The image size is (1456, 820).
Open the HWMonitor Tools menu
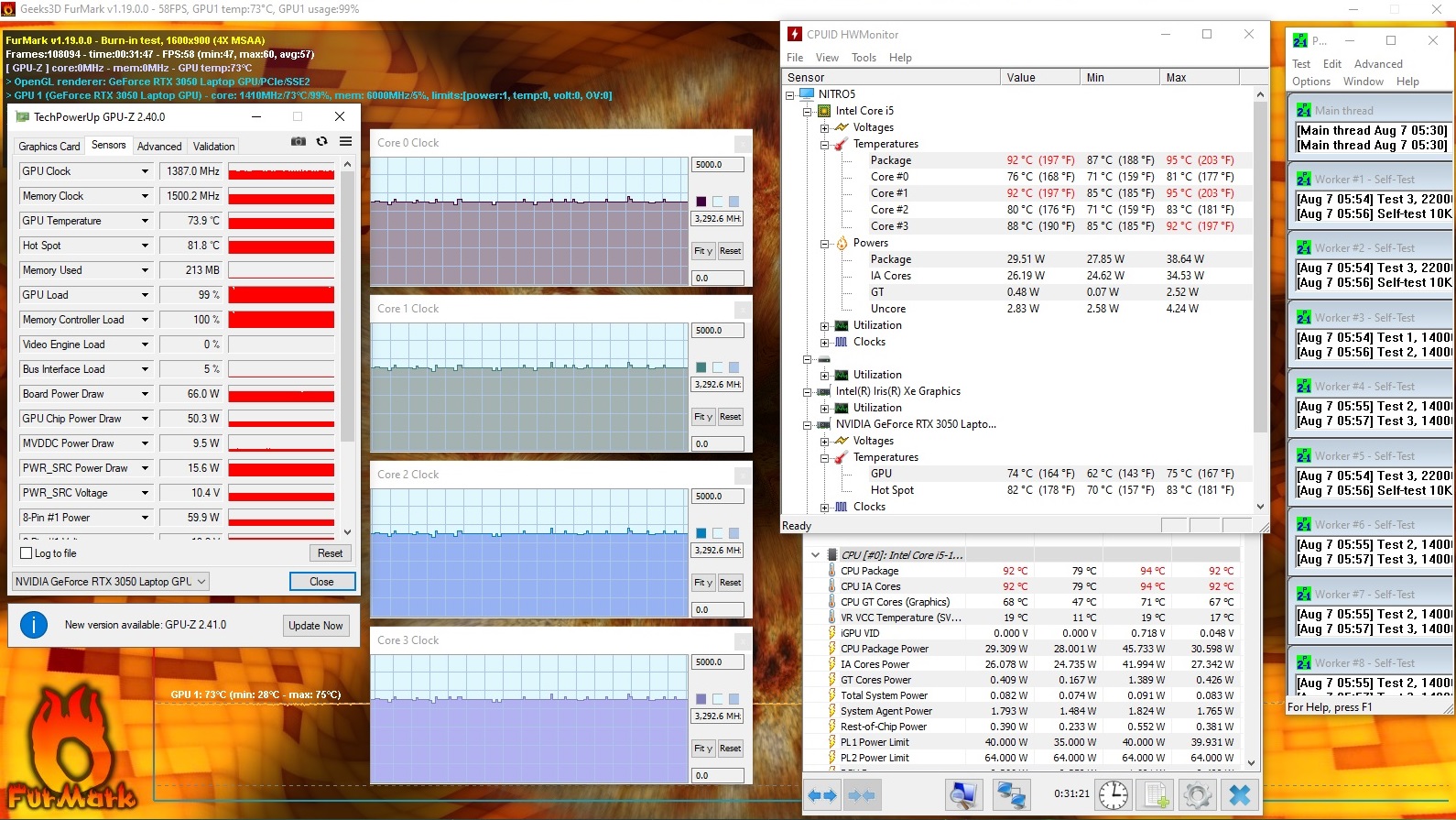pos(864,57)
